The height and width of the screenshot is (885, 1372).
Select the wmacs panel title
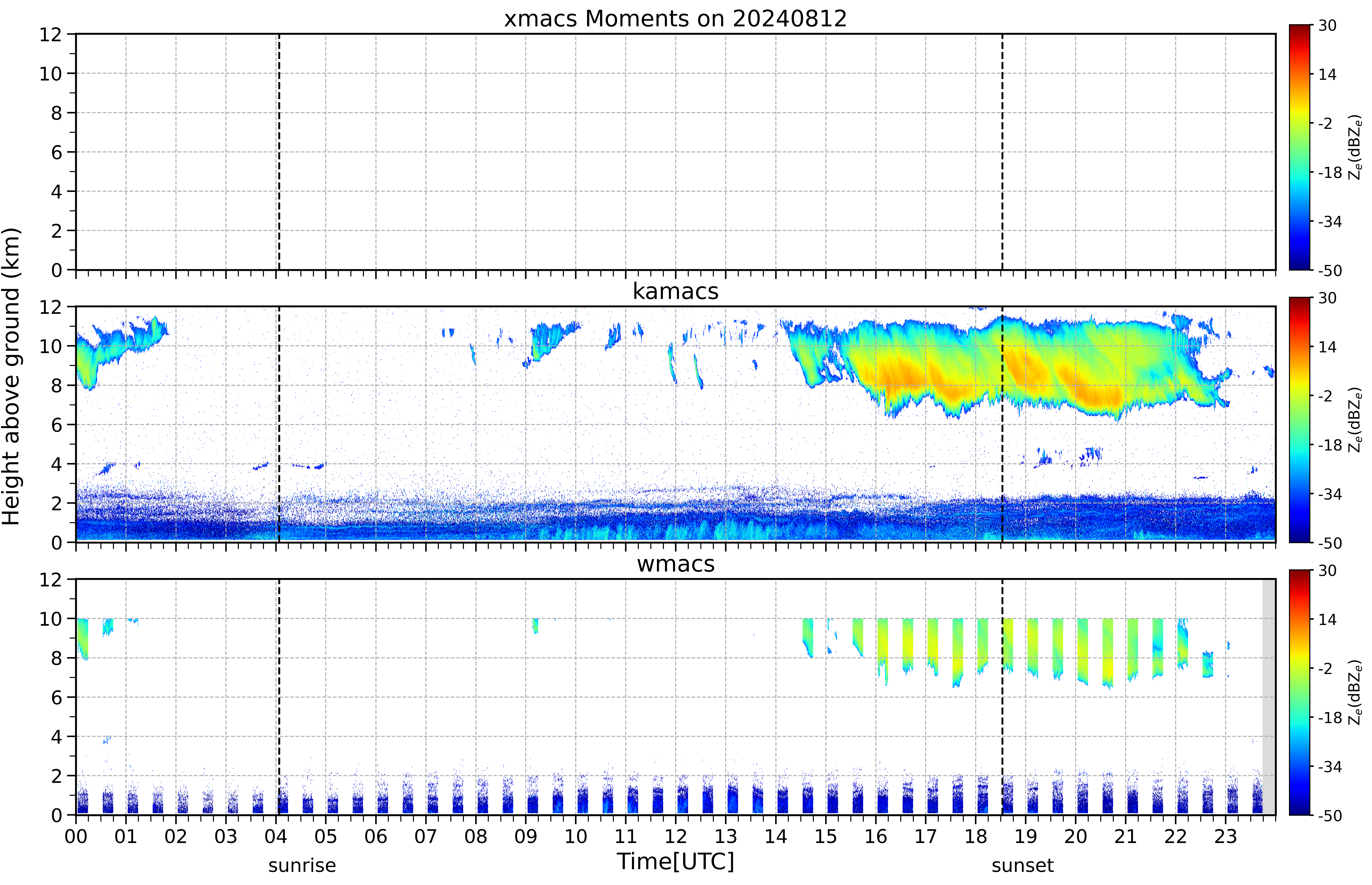coord(675,564)
